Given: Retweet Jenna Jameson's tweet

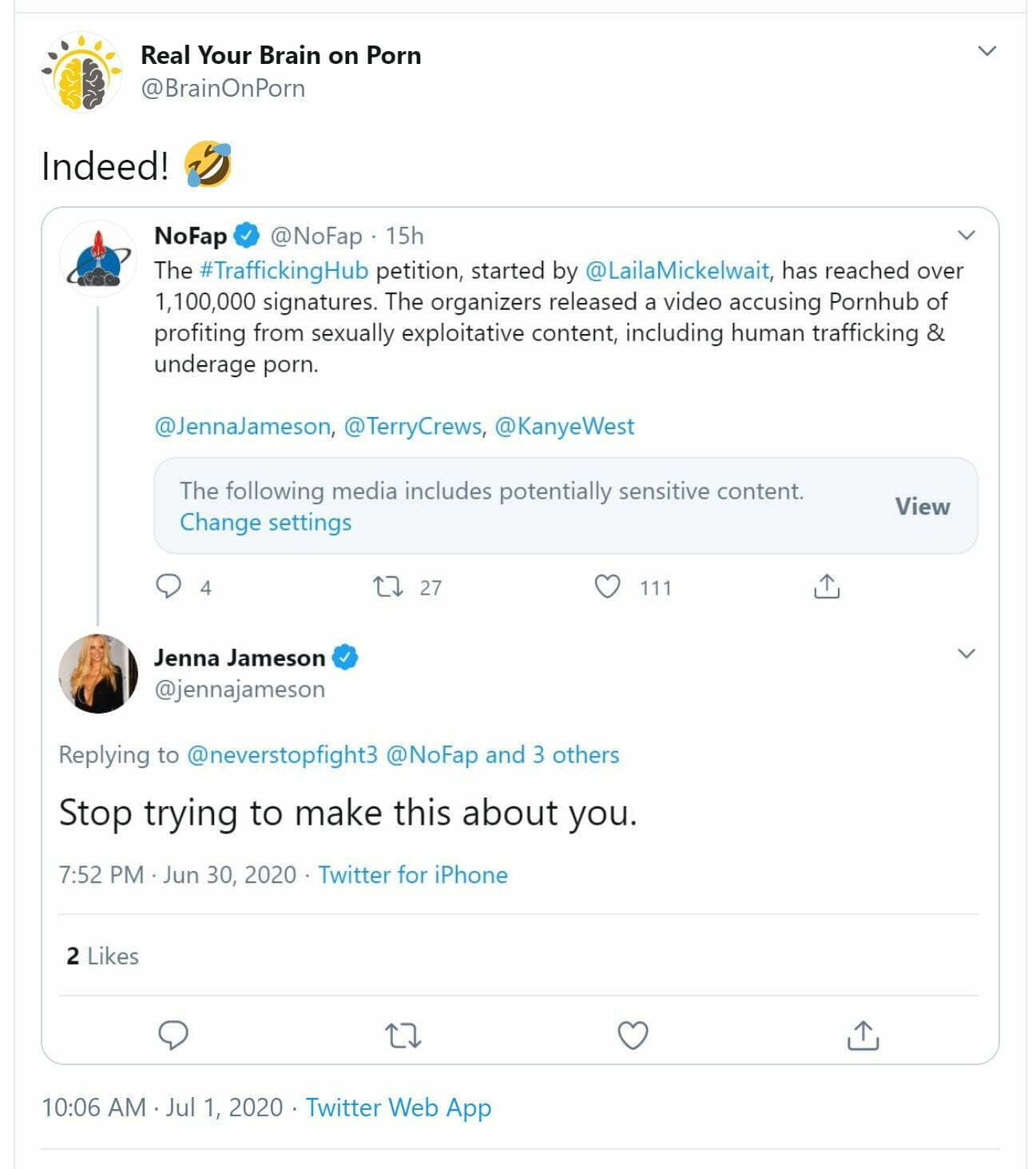Looking at the screenshot, I should coord(403,1036).
